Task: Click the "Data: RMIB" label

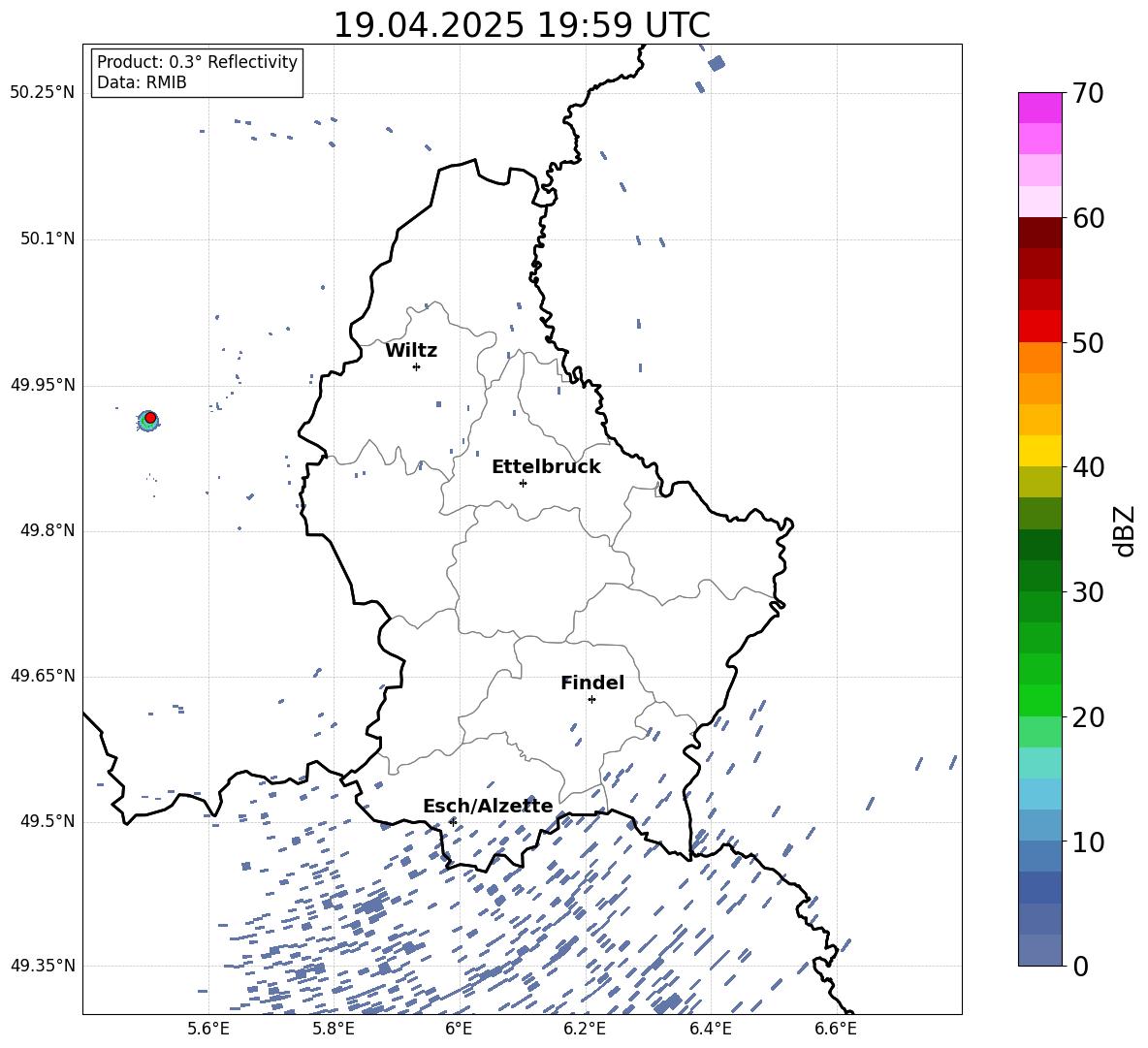Action: pyautogui.click(x=142, y=82)
